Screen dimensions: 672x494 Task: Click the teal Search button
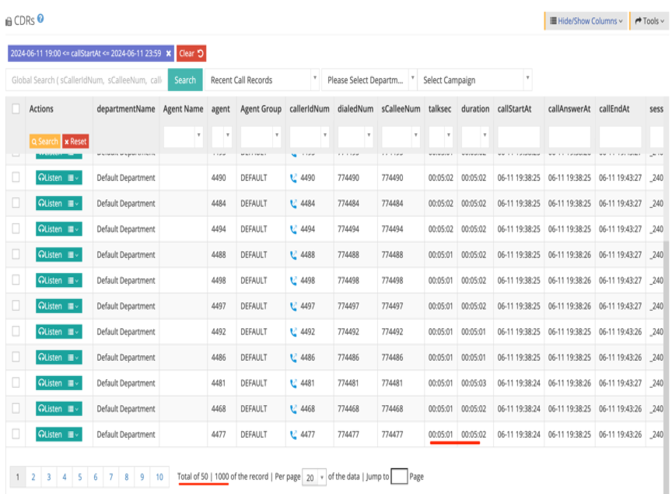pos(185,80)
